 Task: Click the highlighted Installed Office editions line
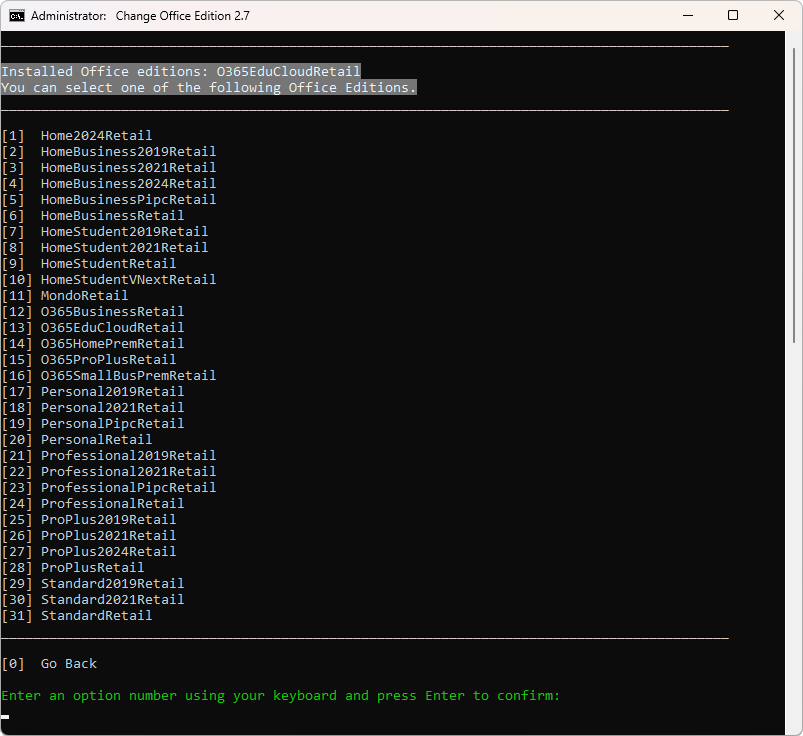(x=180, y=72)
